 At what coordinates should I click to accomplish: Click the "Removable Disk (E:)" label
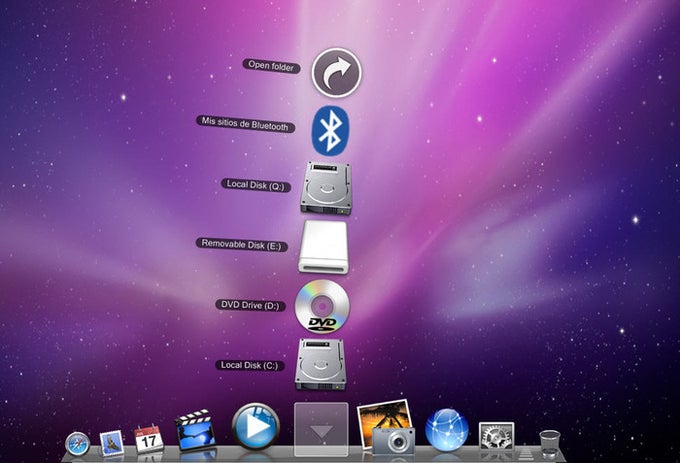pyautogui.click(x=242, y=245)
